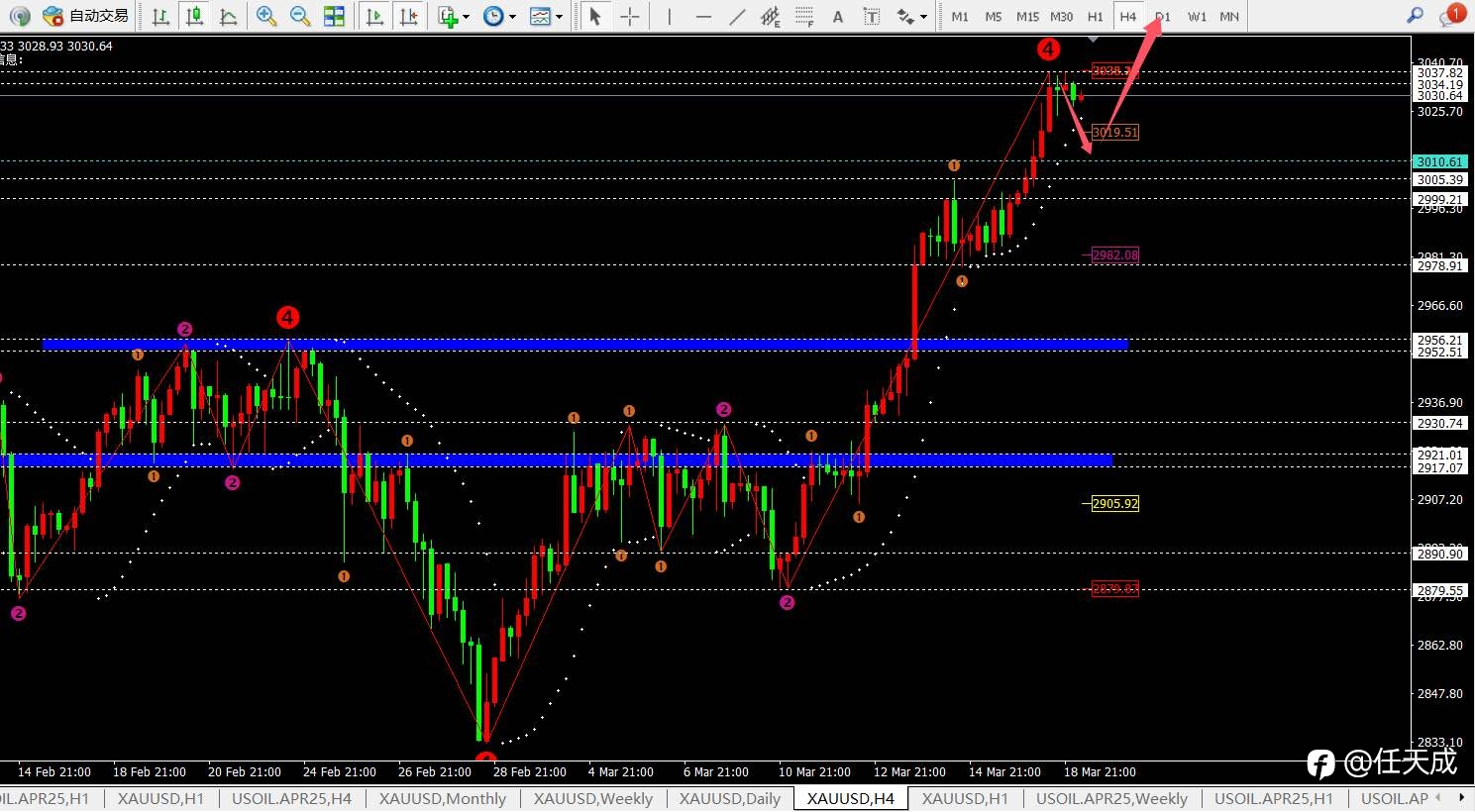Image resolution: width=1475 pixels, height=812 pixels.
Task: Switch chart to MN monthly timeframe
Action: point(1229,17)
